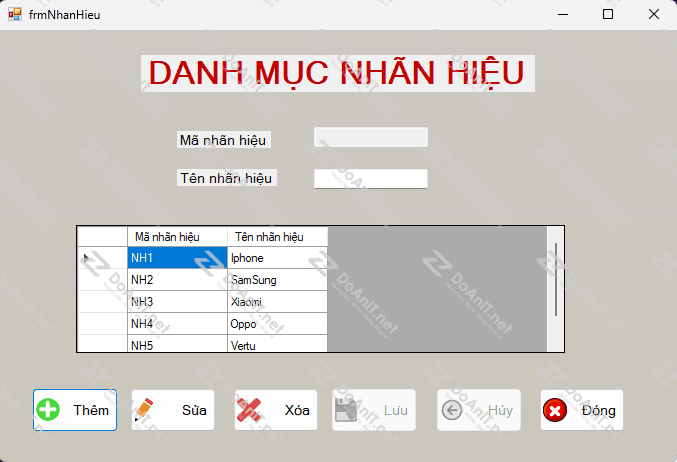Close the frmNhanHieu window

coord(654,14)
